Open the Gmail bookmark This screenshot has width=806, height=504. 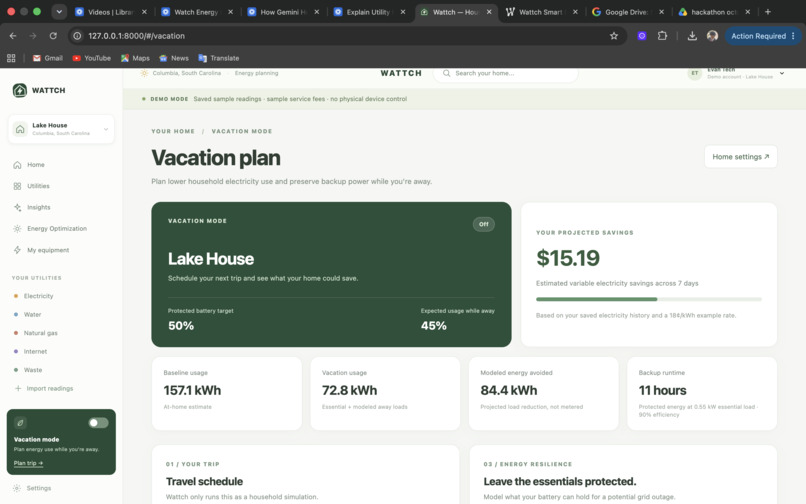(x=48, y=58)
